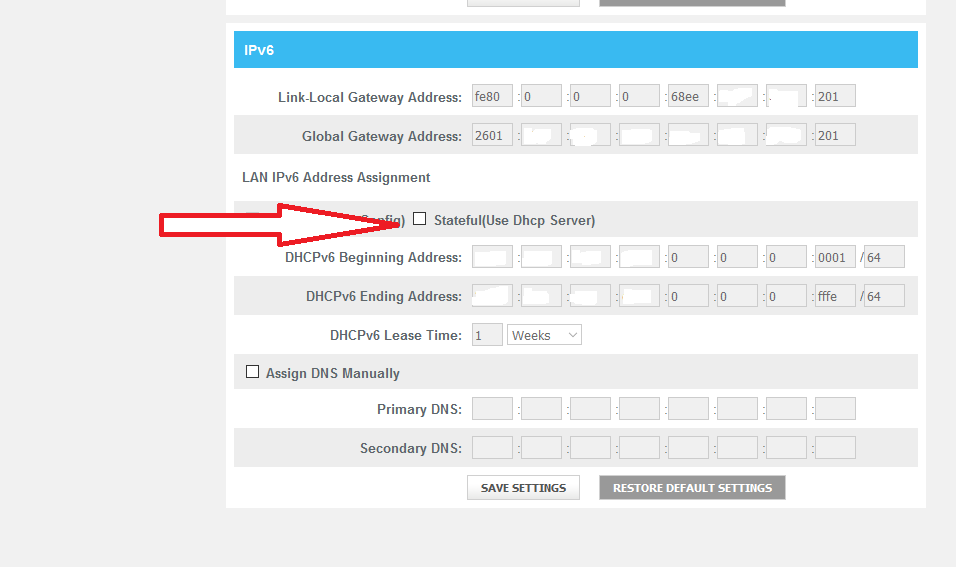Enable the Stateful (Use Dhcp Server) checkbox
956x567 pixels.
(420, 219)
